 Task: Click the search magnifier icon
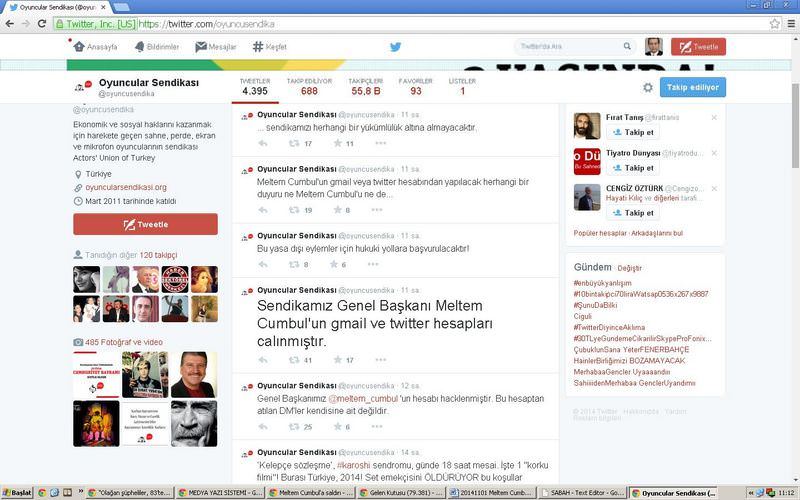coord(627,46)
